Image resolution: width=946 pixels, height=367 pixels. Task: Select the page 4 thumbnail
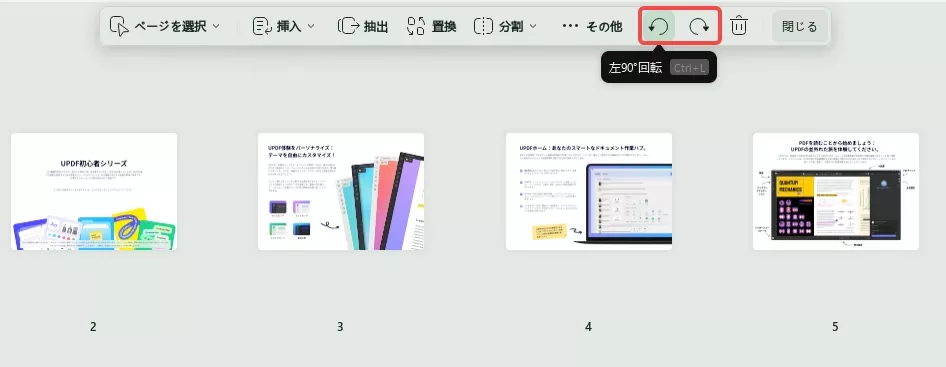[589, 191]
